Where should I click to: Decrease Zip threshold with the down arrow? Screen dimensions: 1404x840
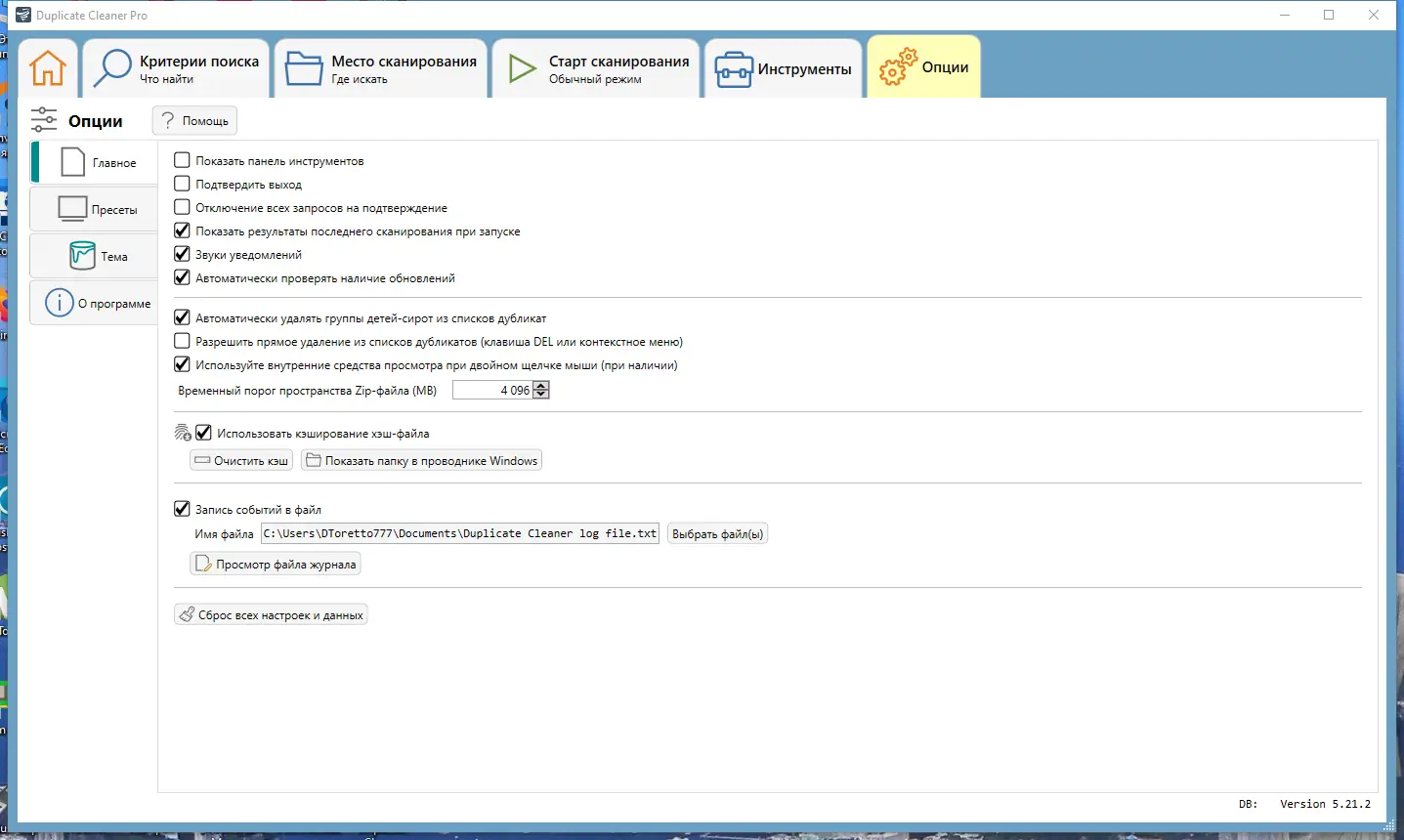pos(541,395)
